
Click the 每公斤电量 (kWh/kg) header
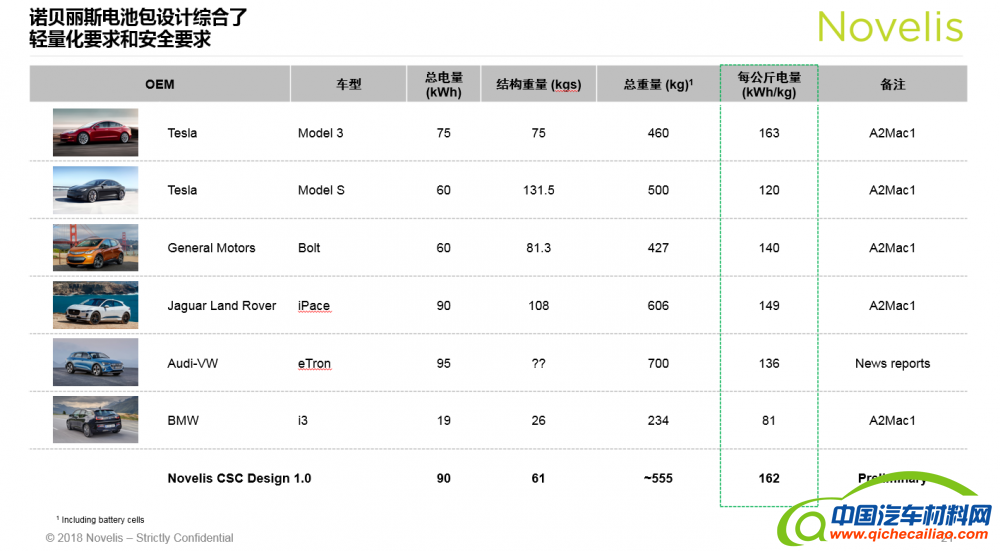pyautogui.click(x=769, y=84)
